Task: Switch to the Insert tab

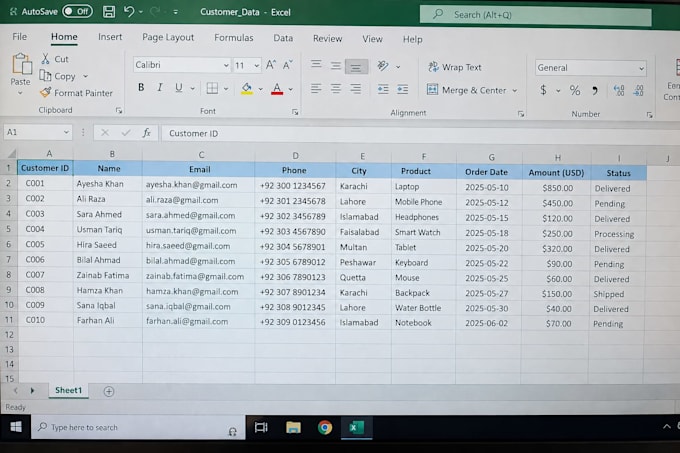Action: point(110,37)
